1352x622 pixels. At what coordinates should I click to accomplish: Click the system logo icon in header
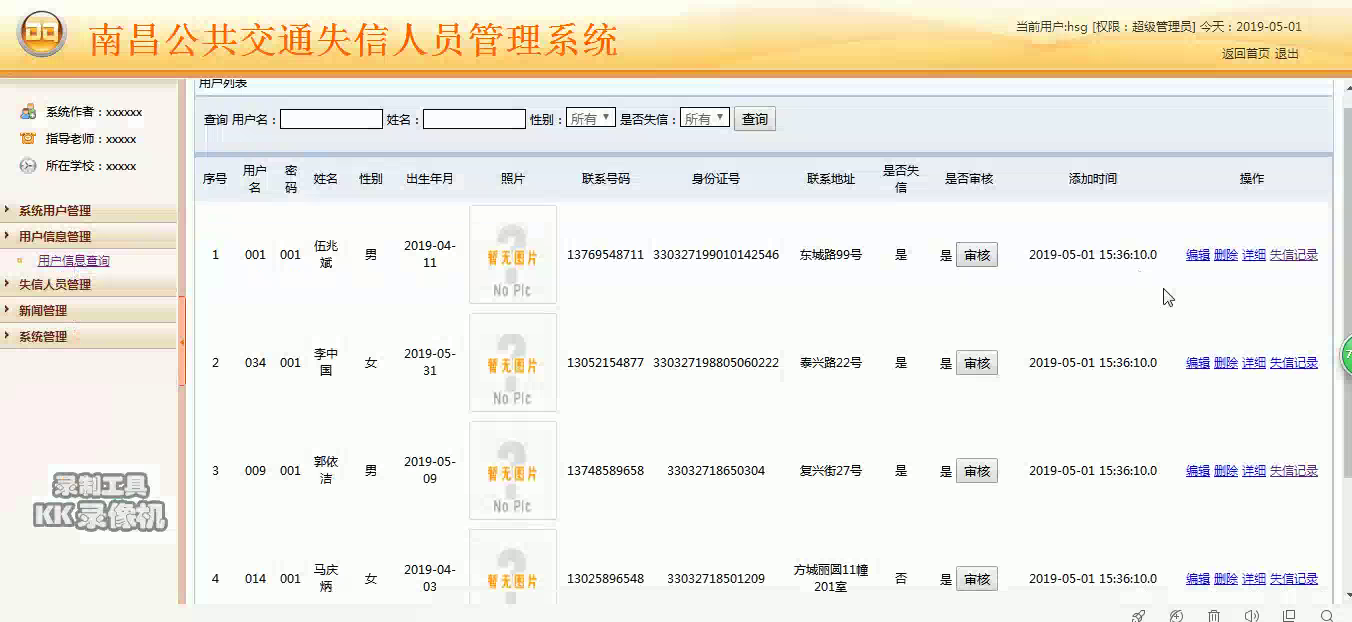click(41, 35)
